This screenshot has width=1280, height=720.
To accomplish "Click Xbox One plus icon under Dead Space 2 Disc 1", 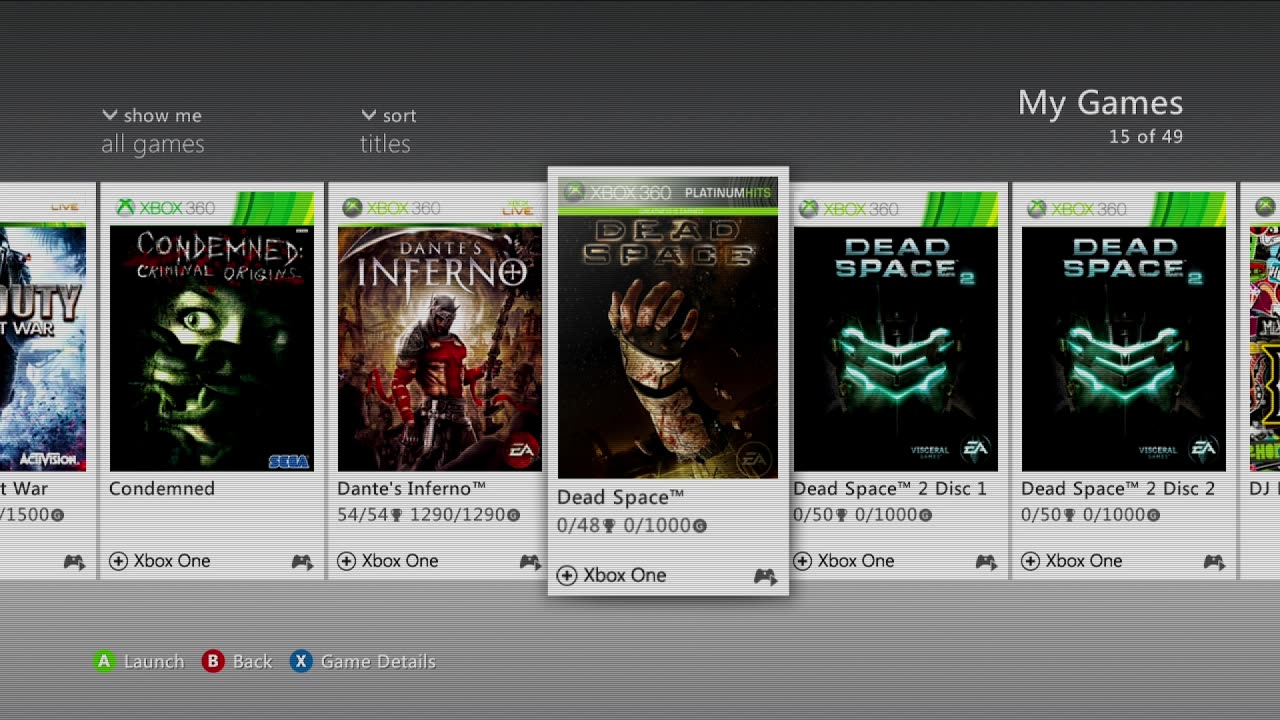I will click(802, 561).
